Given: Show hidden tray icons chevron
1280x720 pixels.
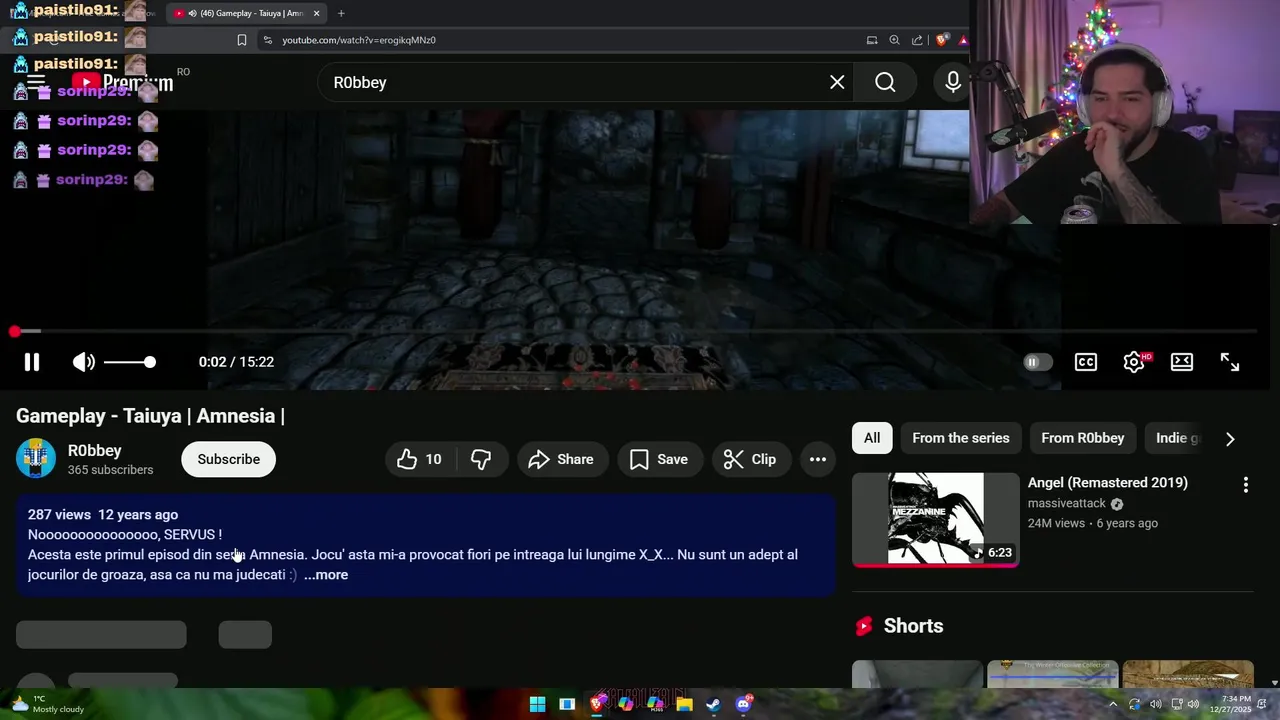Looking at the screenshot, I should [x=1113, y=704].
